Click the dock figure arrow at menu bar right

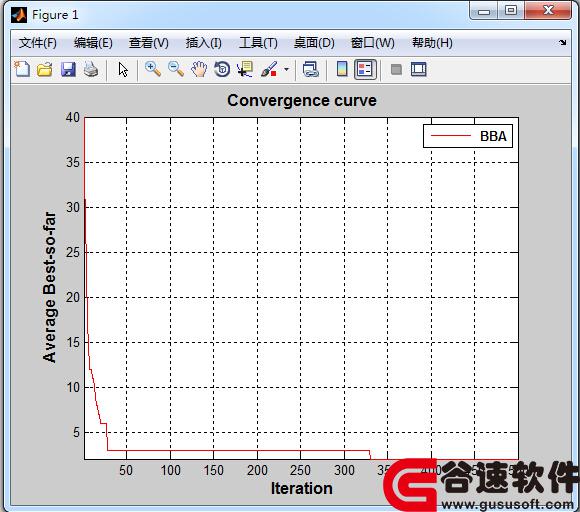pos(563,43)
